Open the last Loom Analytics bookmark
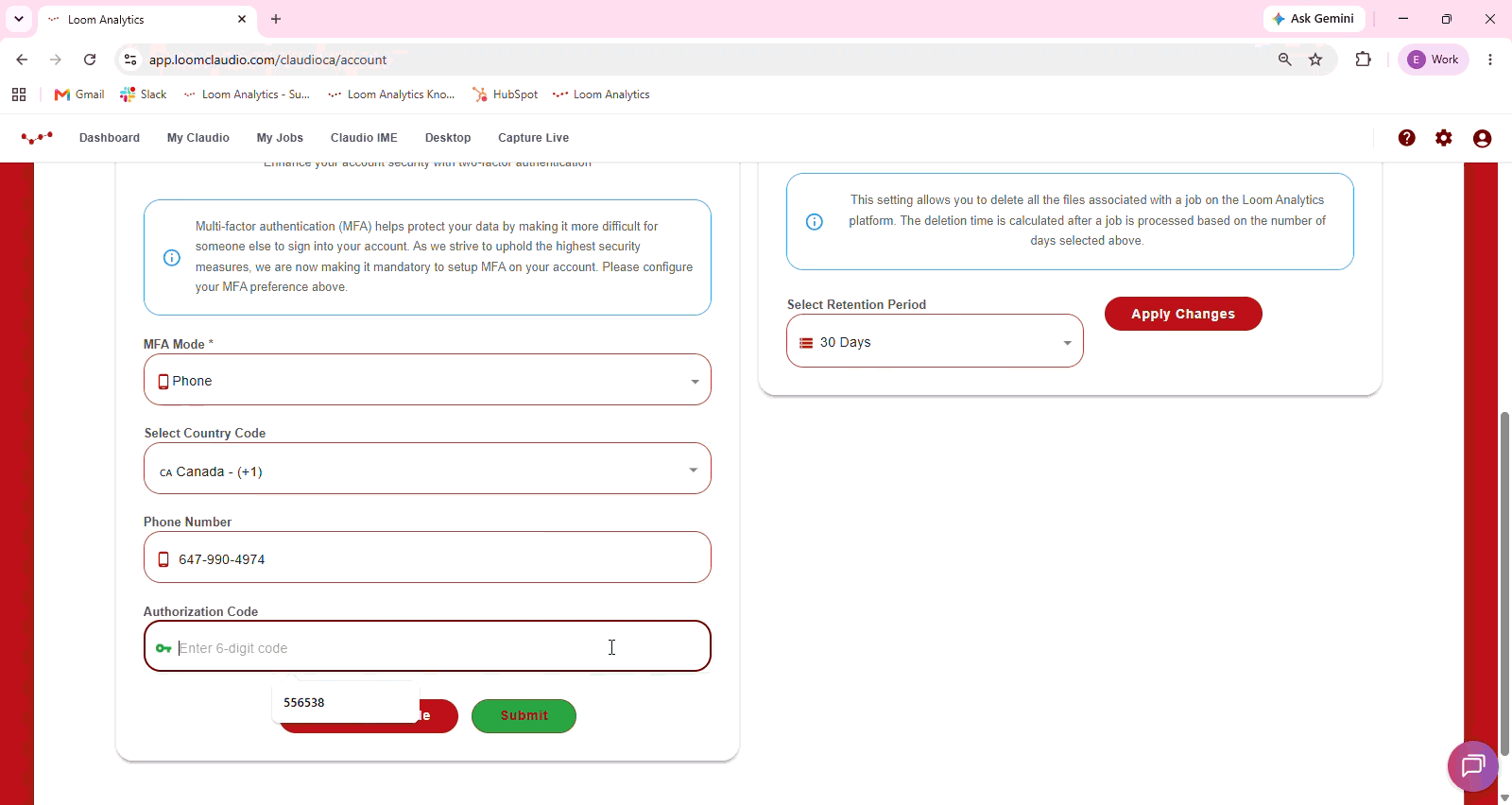 click(x=602, y=94)
